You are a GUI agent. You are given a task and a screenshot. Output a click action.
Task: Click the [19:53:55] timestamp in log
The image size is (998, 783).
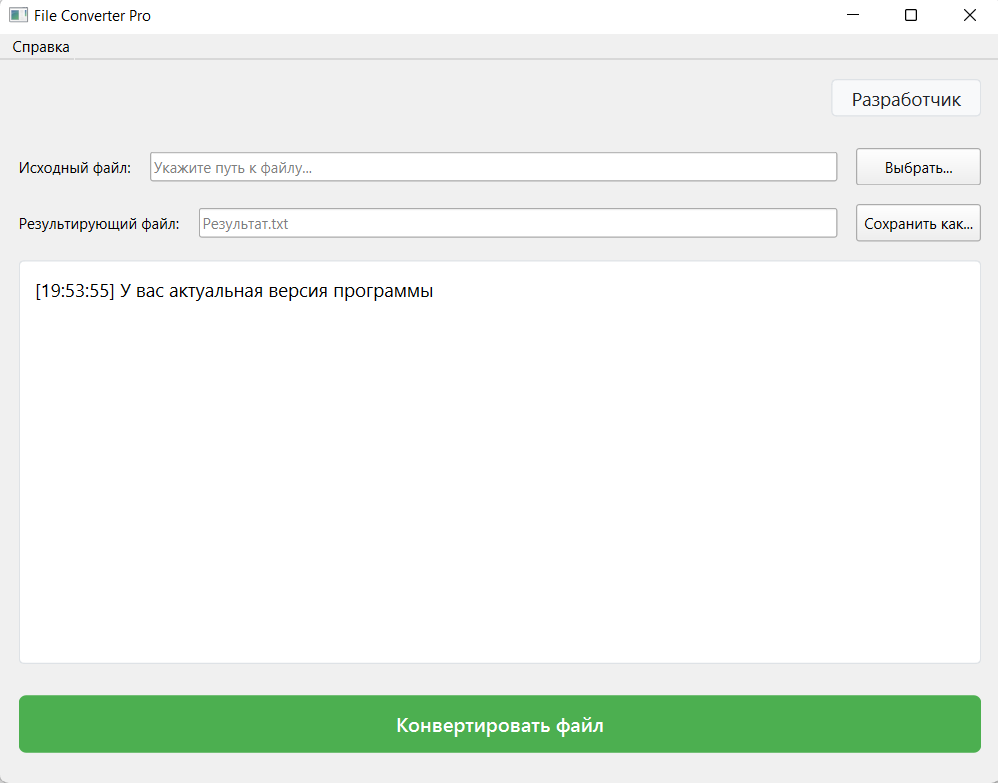point(74,291)
